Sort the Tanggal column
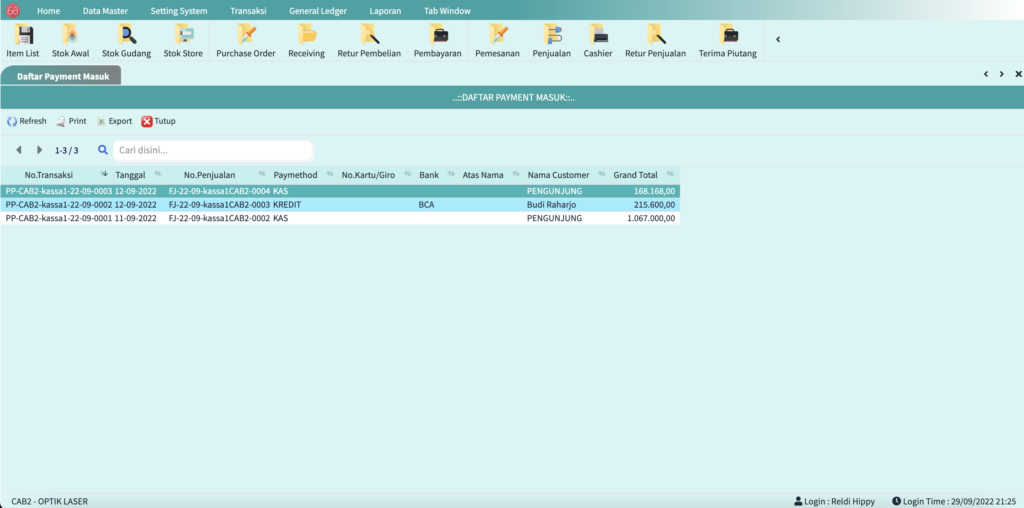Image resolution: width=1024 pixels, height=508 pixels. [157, 175]
